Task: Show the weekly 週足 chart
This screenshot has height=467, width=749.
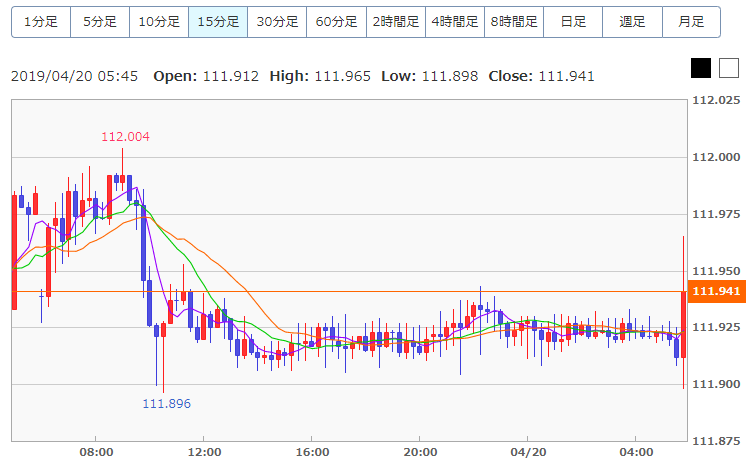Action: (632, 21)
